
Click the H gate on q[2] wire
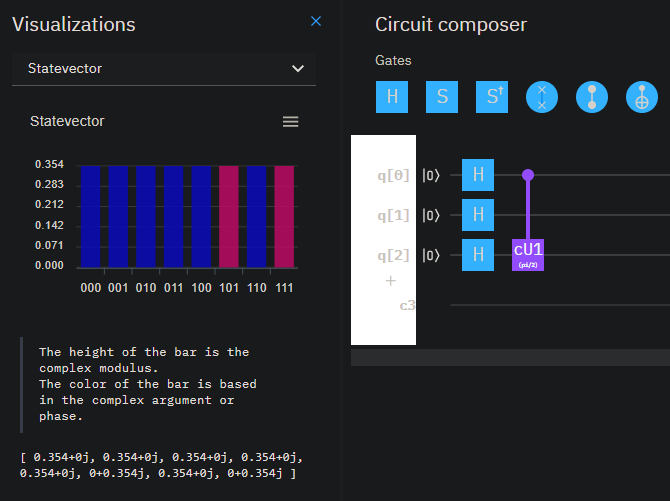tap(478, 255)
